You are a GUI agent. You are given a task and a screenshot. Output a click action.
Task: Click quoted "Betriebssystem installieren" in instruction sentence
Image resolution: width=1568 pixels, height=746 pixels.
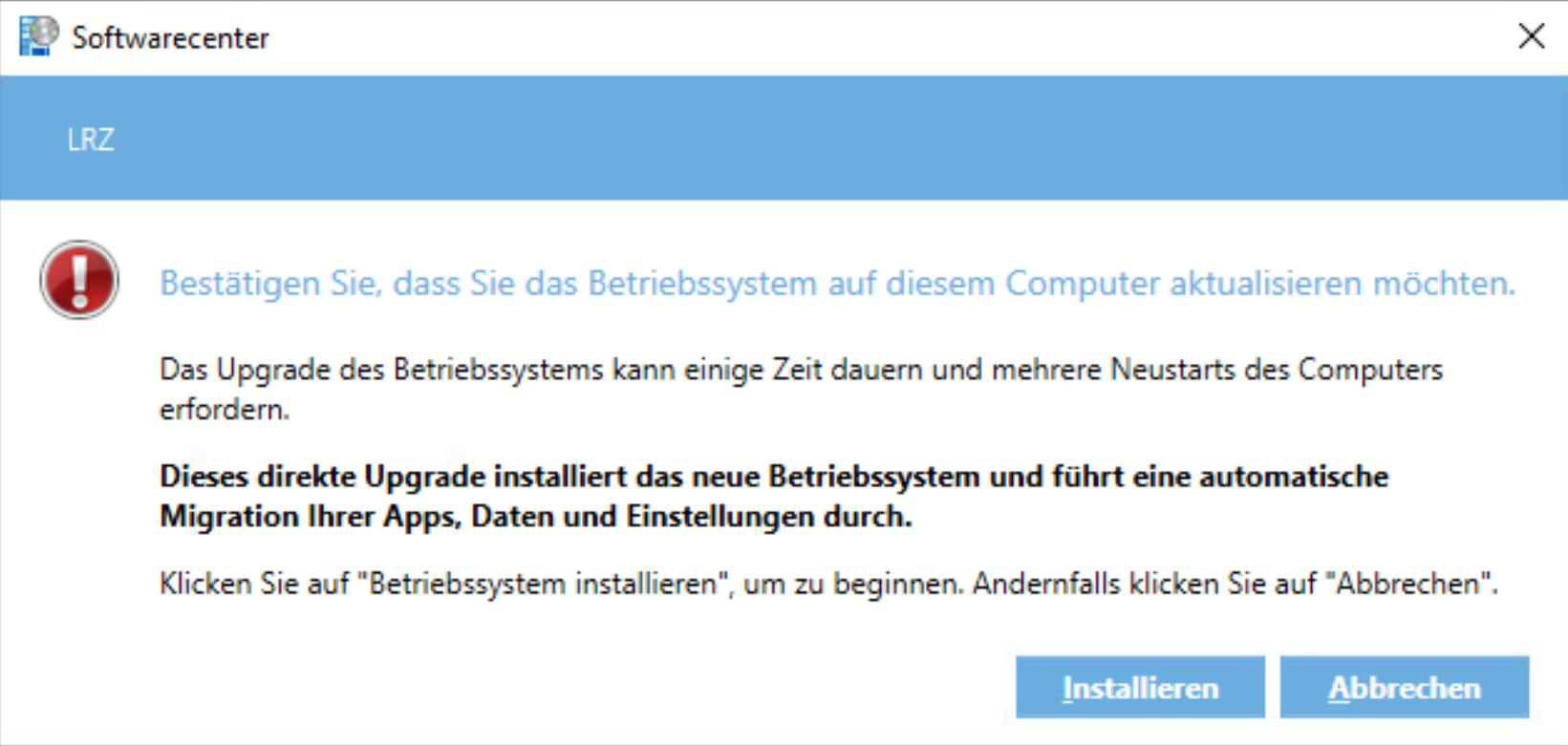click(x=543, y=584)
